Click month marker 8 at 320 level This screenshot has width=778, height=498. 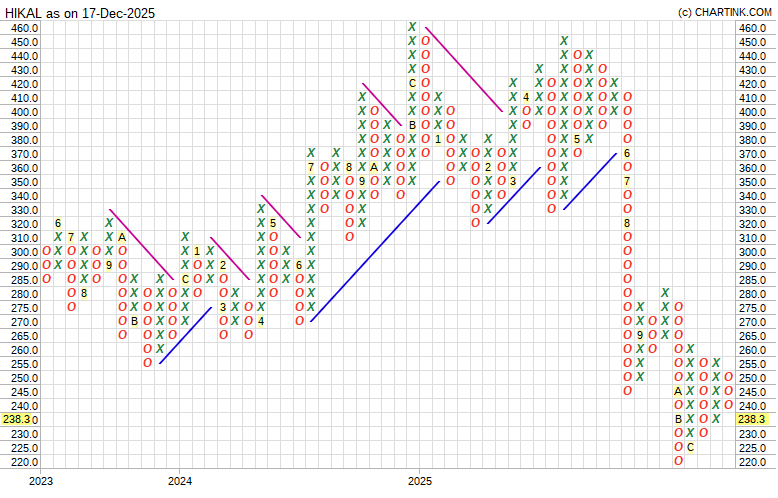click(x=627, y=223)
